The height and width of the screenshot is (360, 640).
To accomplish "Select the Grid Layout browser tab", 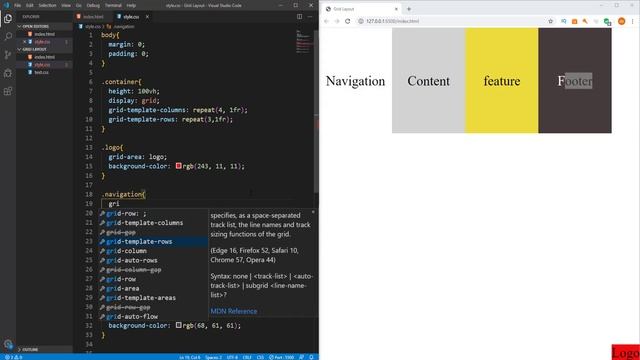I will (x=361, y=9).
